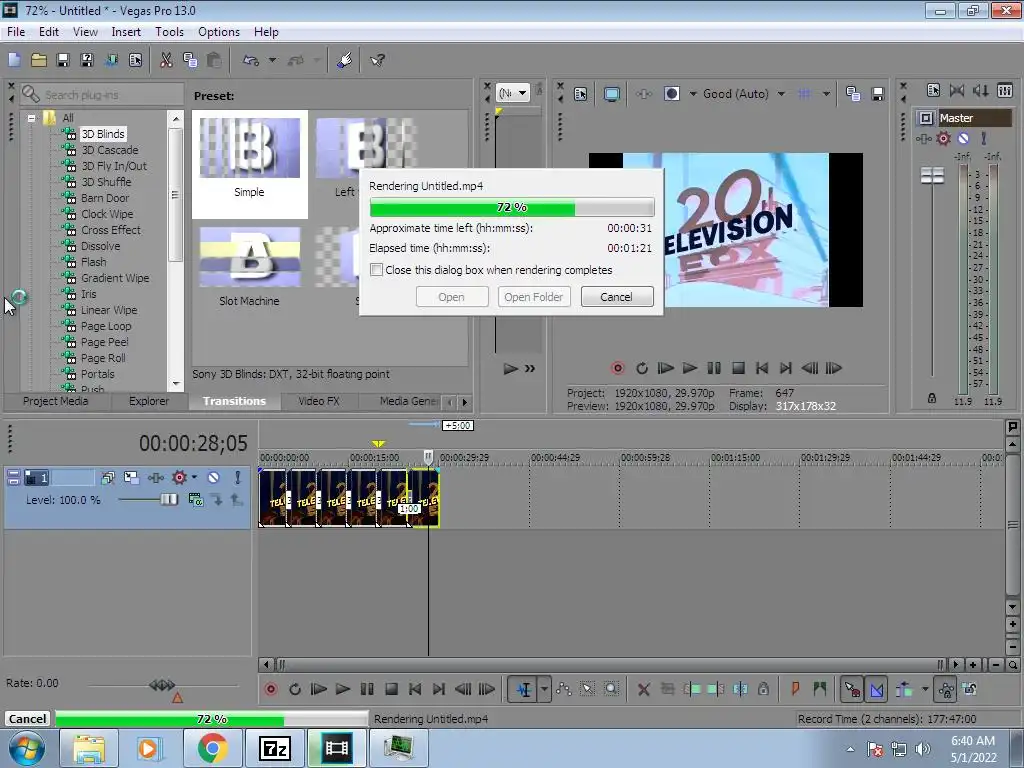Click the Cut scissors icon in the toolbar
Viewport: 1024px width, 768px height.
(166, 60)
